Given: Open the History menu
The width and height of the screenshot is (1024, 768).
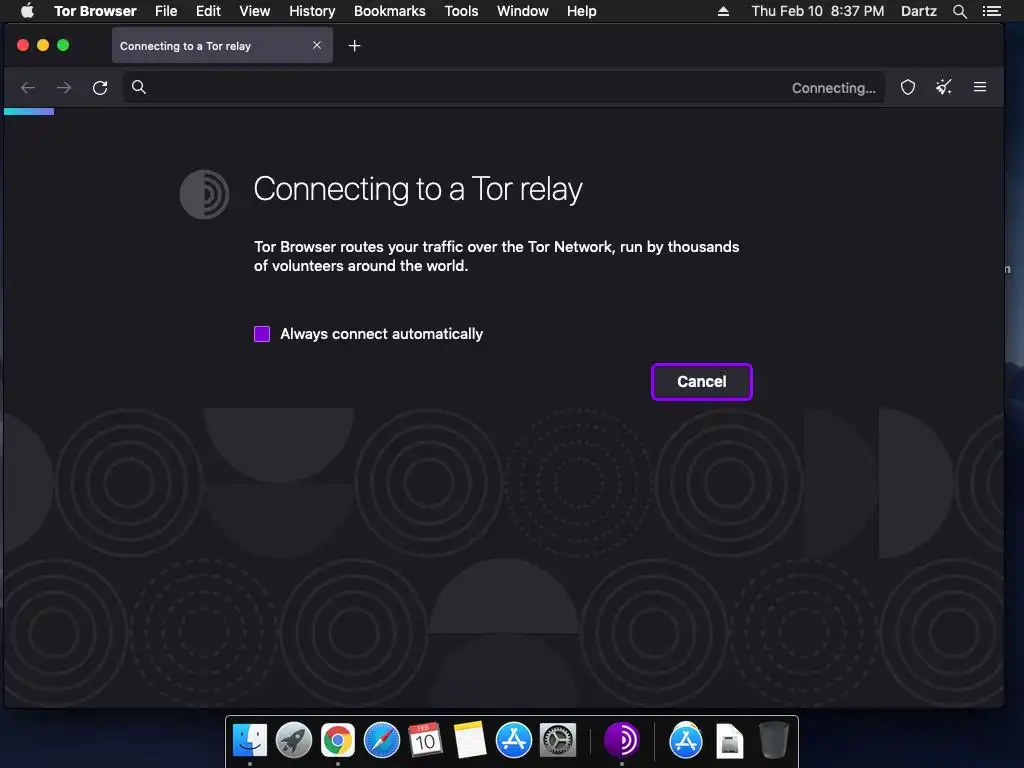Looking at the screenshot, I should click(312, 11).
